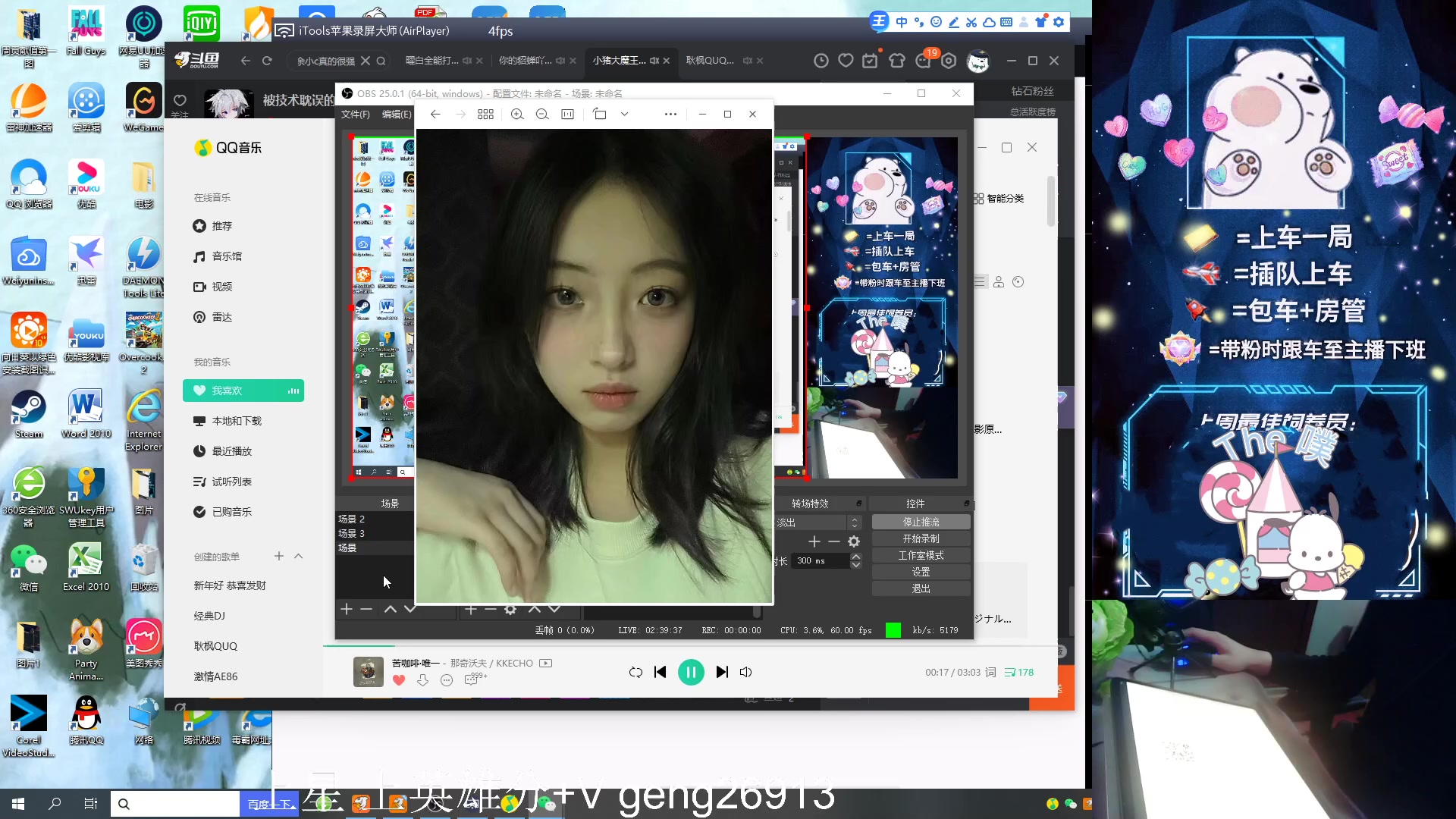Rotate the image in photo viewer

click(600, 114)
